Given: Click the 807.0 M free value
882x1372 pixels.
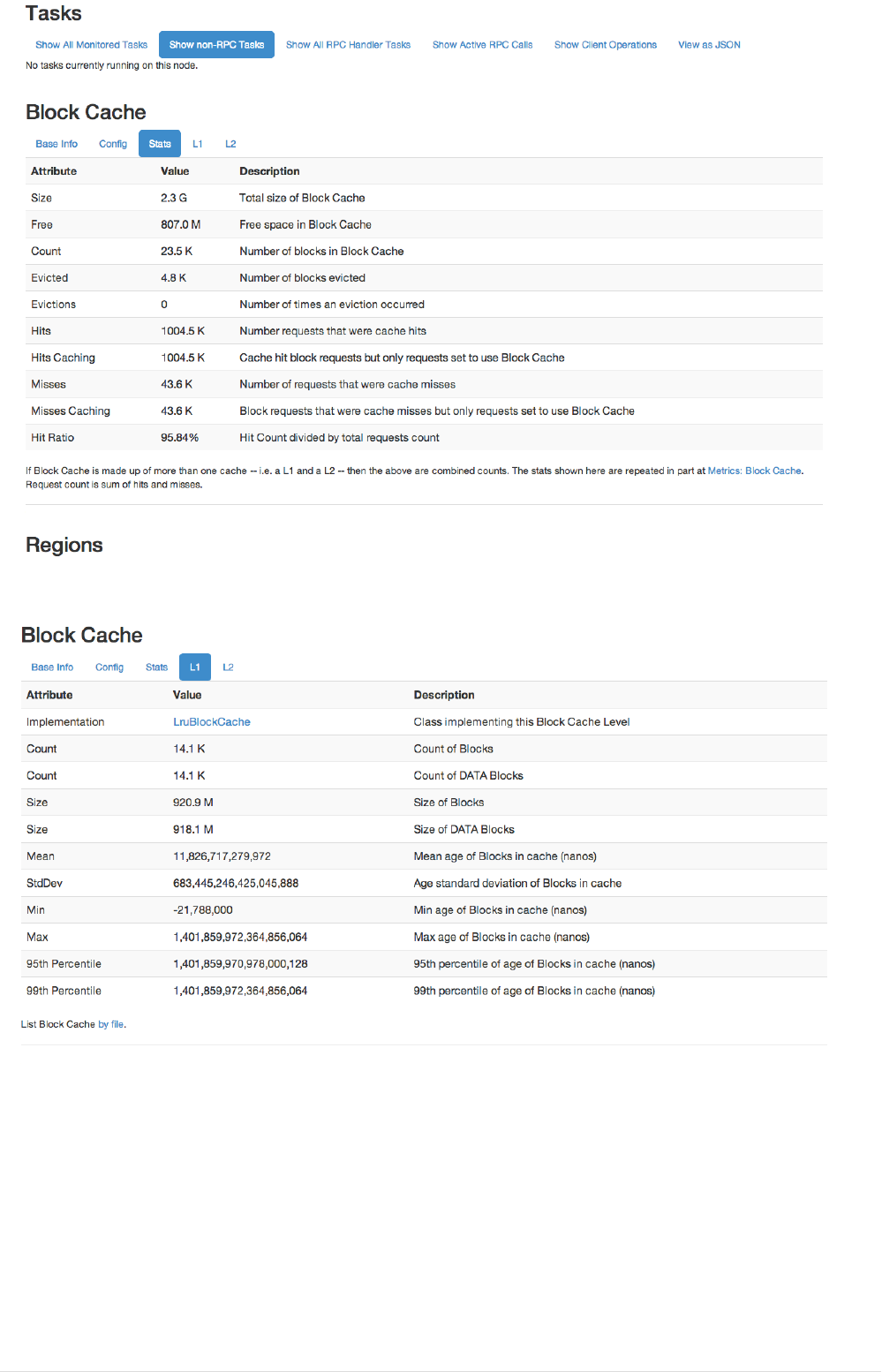Looking at the screenshot, I should coord(180,224).
